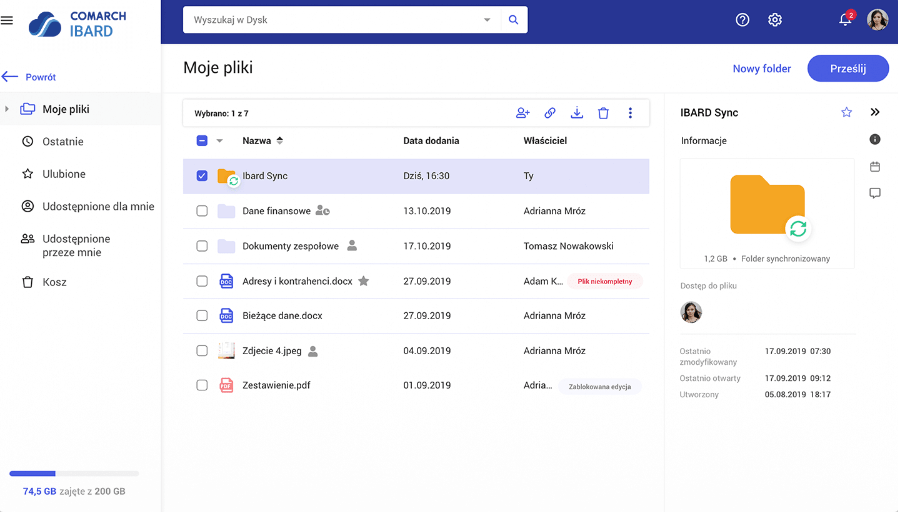Click the storage usage progress bar

74,474
